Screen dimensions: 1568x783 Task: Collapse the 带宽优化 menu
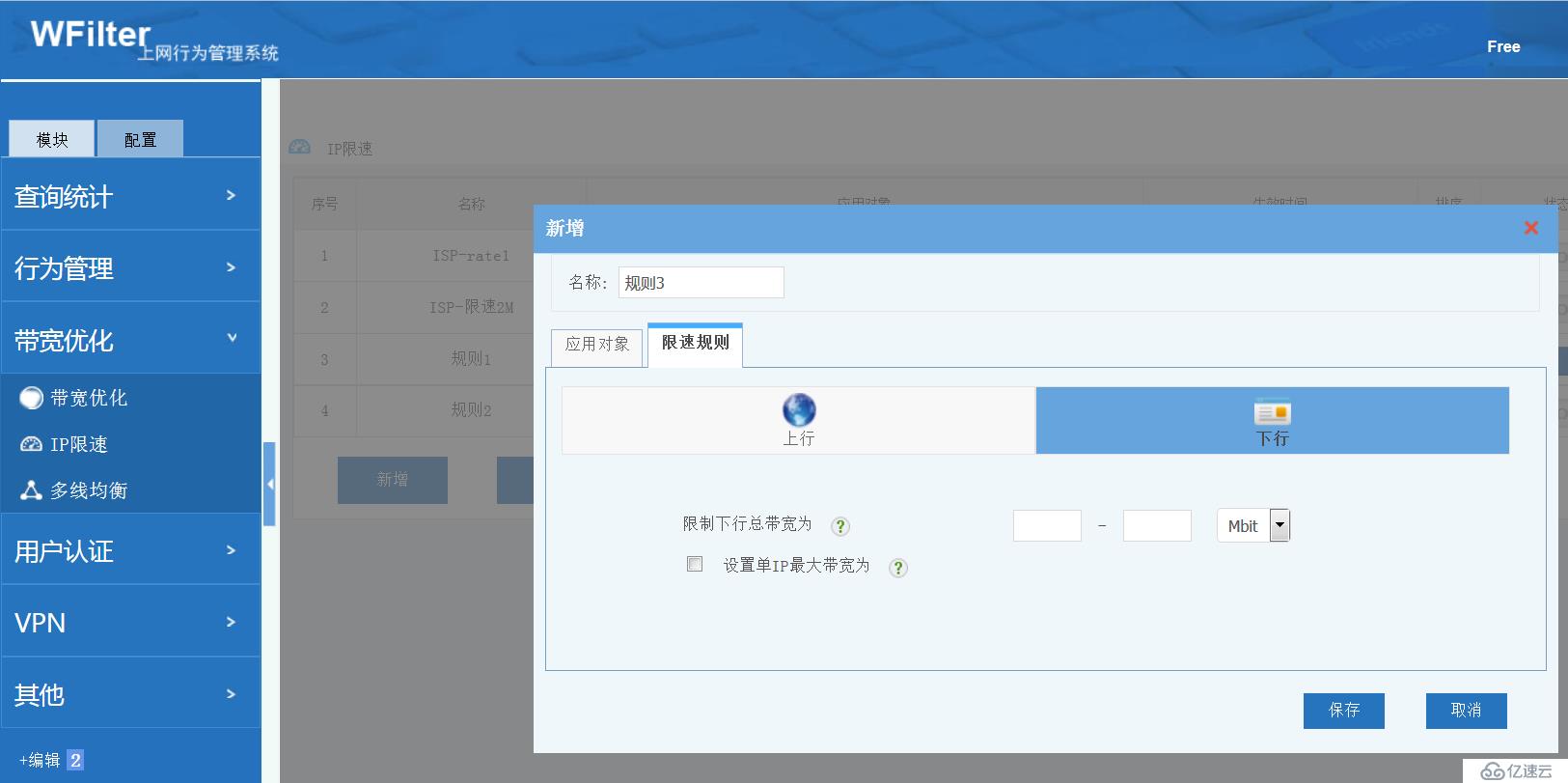pyautogui.click(x=131, y=339)
